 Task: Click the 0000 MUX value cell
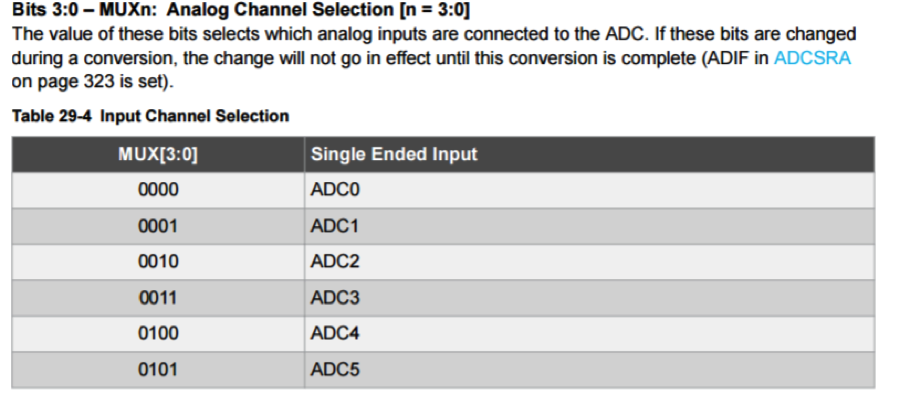click(158, 190)
